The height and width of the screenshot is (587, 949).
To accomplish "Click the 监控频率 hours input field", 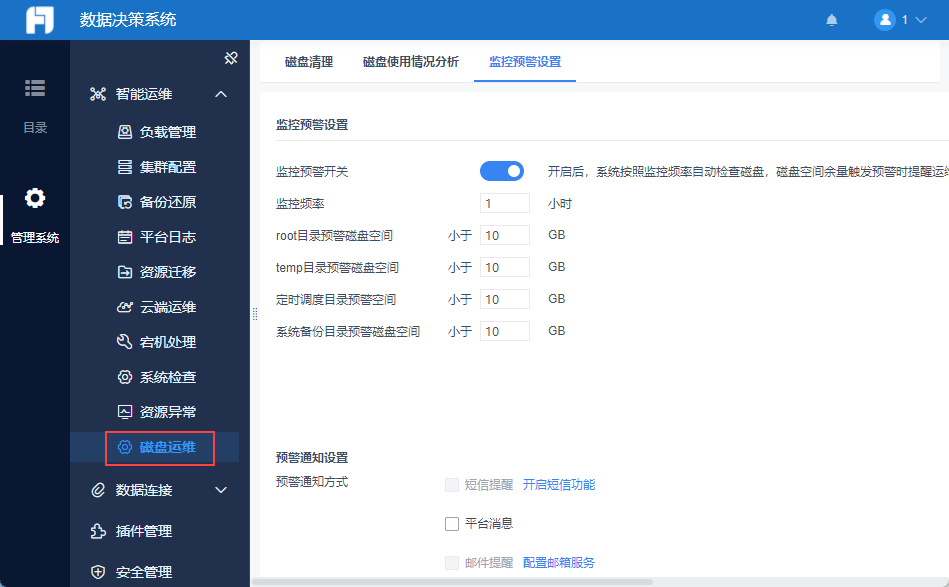I will tap(505, 203).
